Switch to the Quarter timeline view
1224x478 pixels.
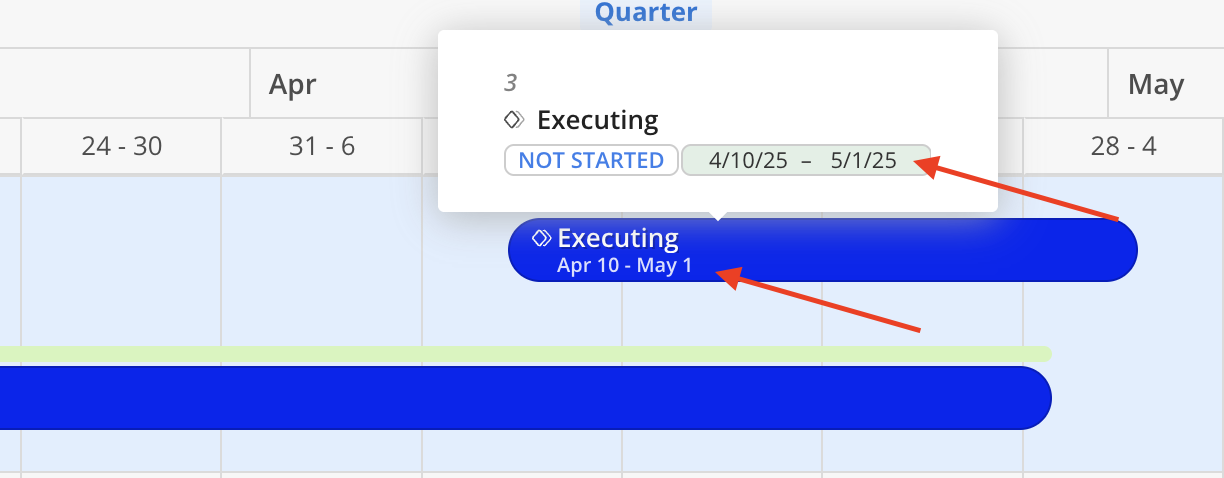click(646, 13)
